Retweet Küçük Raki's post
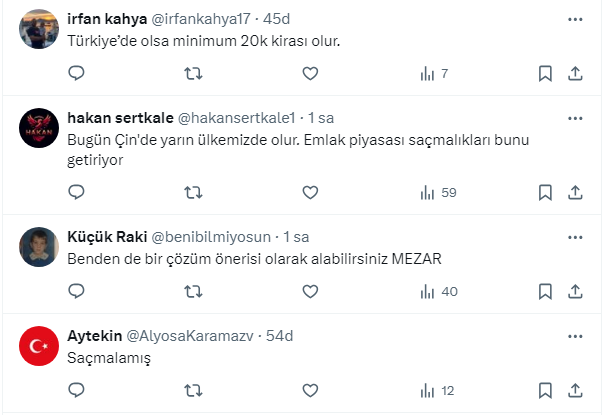The height and width of the screenshot is (415, 611). point(194,291)
